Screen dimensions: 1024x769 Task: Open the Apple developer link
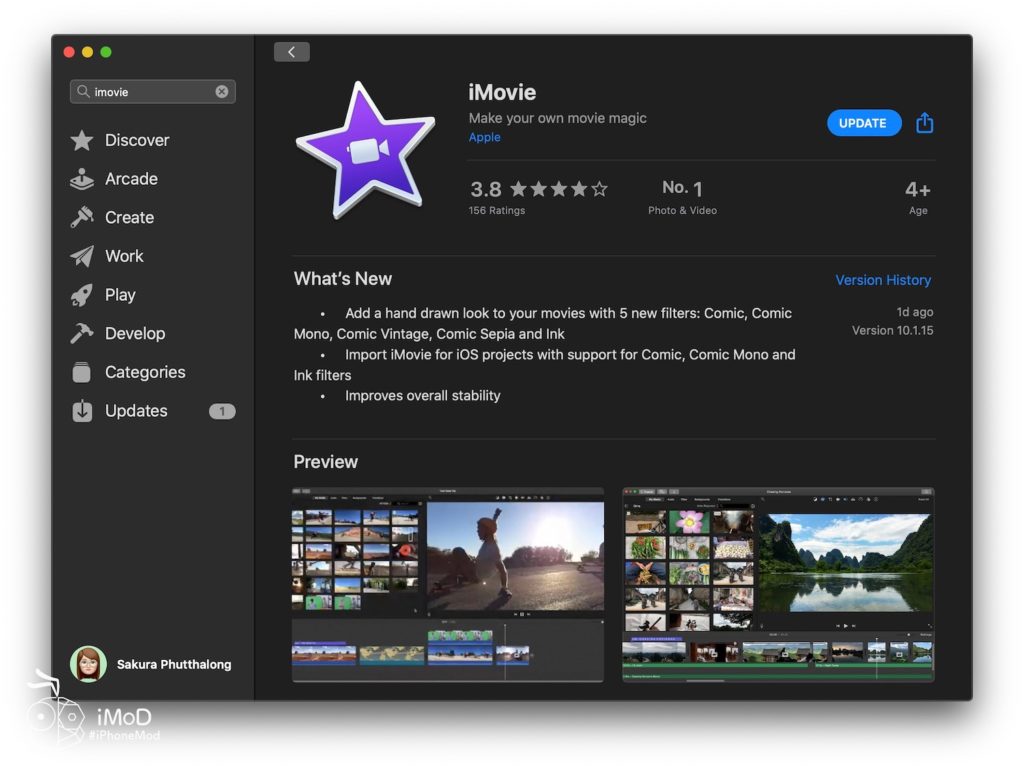pos(484,138)
